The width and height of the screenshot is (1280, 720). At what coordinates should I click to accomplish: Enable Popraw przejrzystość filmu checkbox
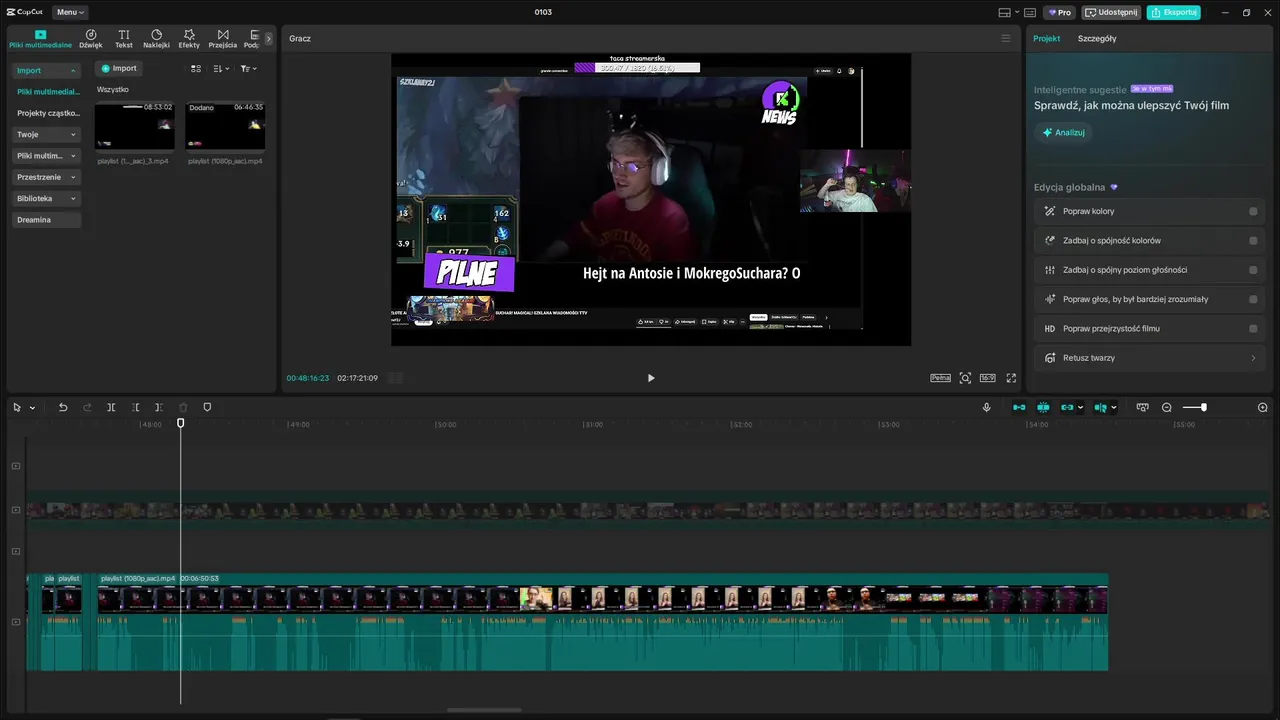coord(1253,328)
